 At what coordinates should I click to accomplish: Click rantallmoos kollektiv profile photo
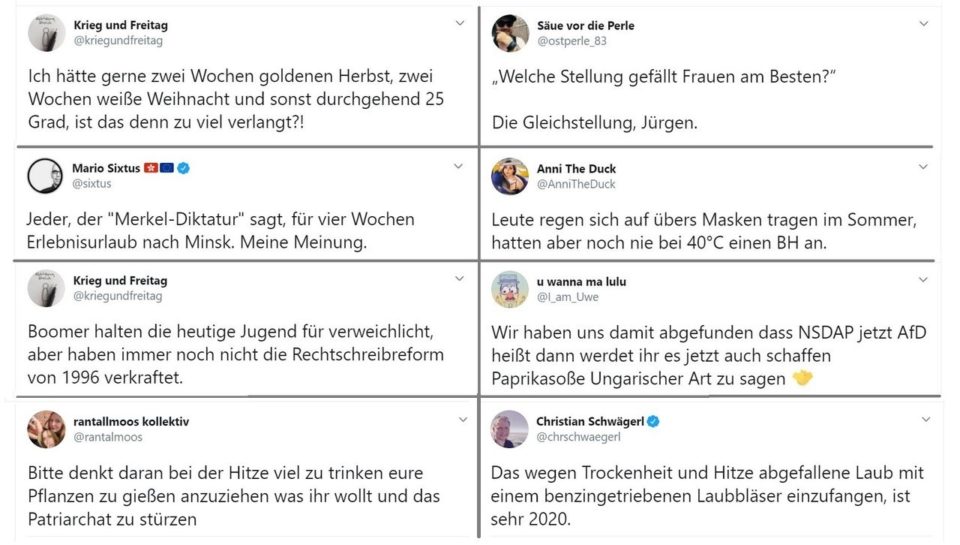(x=47, y=429)
